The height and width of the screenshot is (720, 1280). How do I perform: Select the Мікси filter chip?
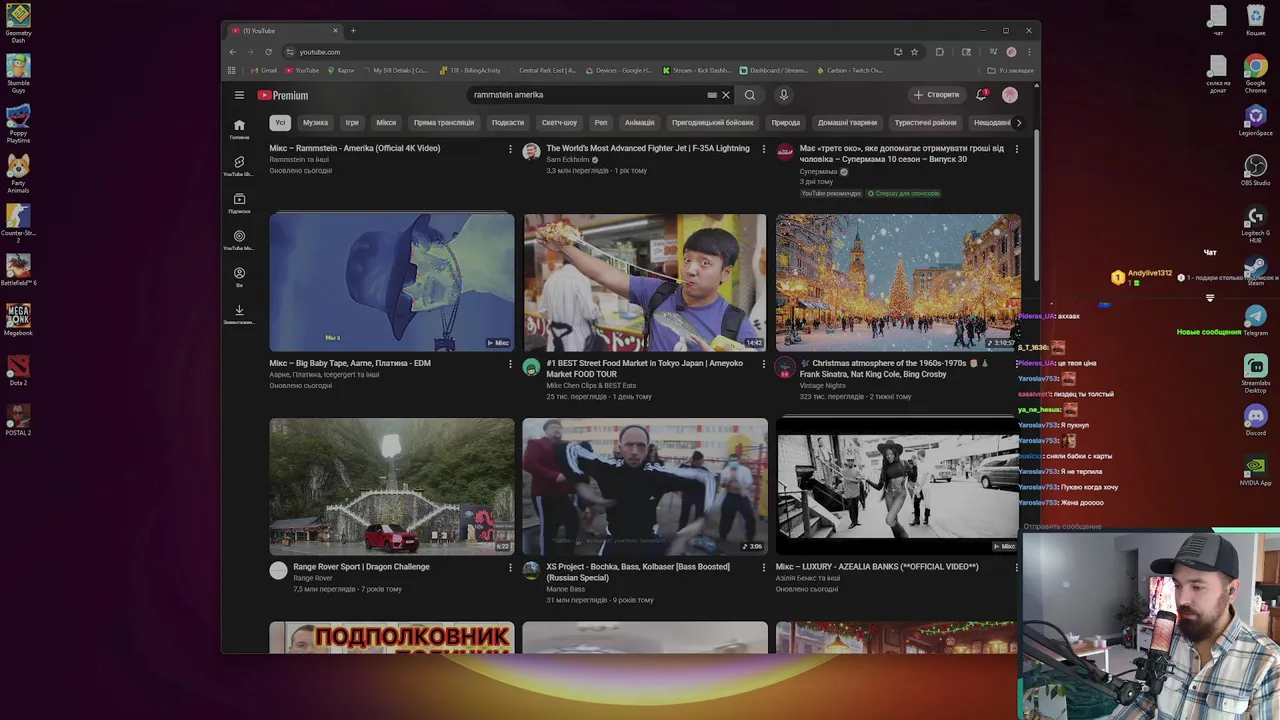(386, 123)
